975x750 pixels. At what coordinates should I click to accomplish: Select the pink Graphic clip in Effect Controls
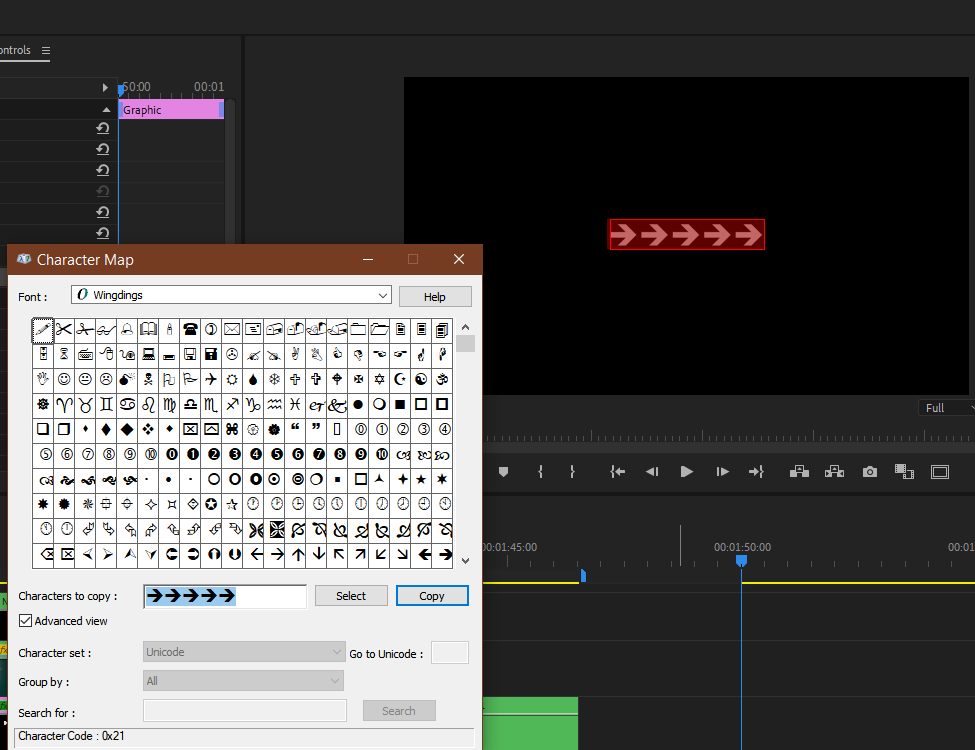[171, 109]
